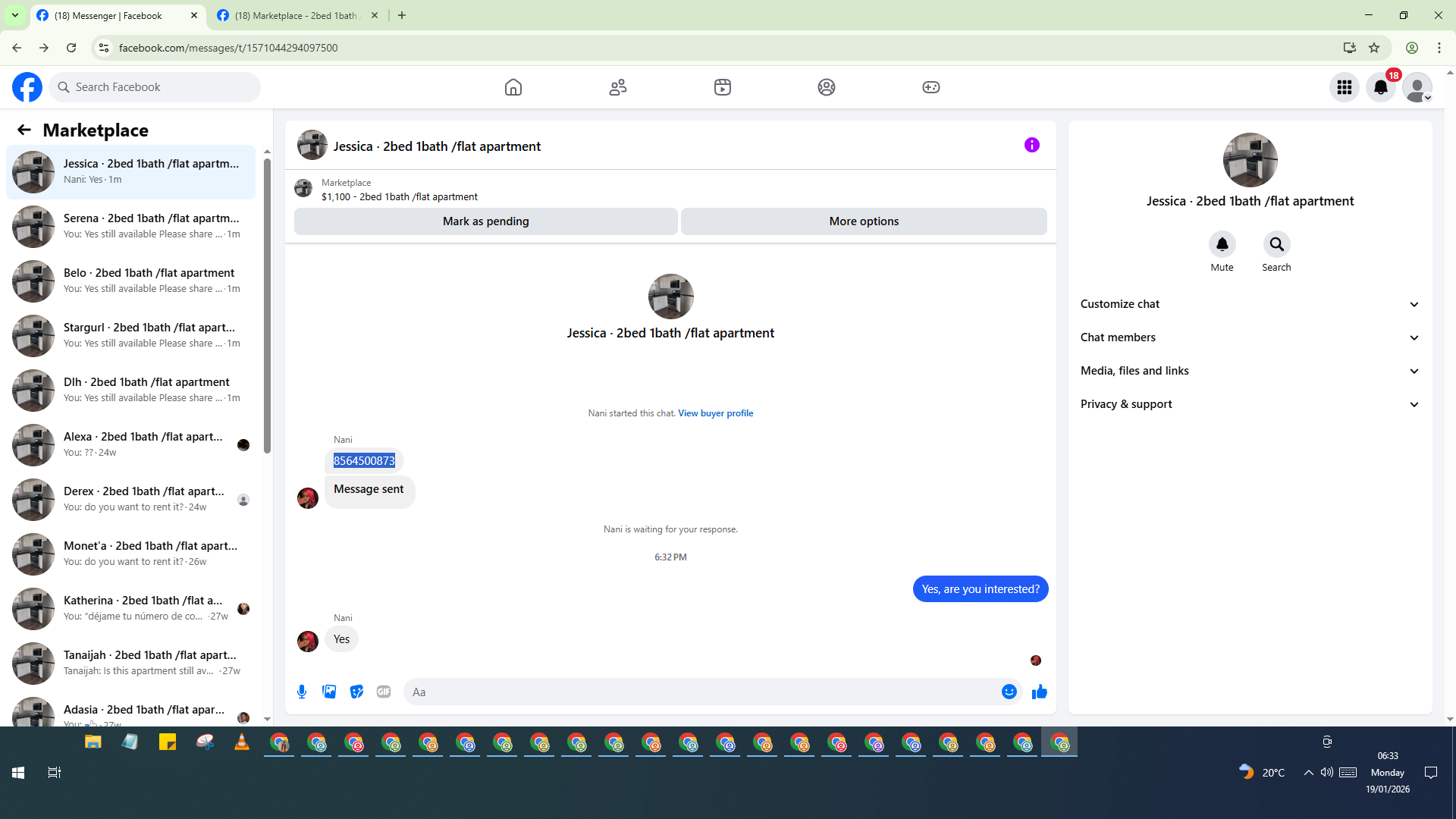This screenshot has height=819, width=1456.
Task: Open the GIF picker icon
Action: coord(384,692)
